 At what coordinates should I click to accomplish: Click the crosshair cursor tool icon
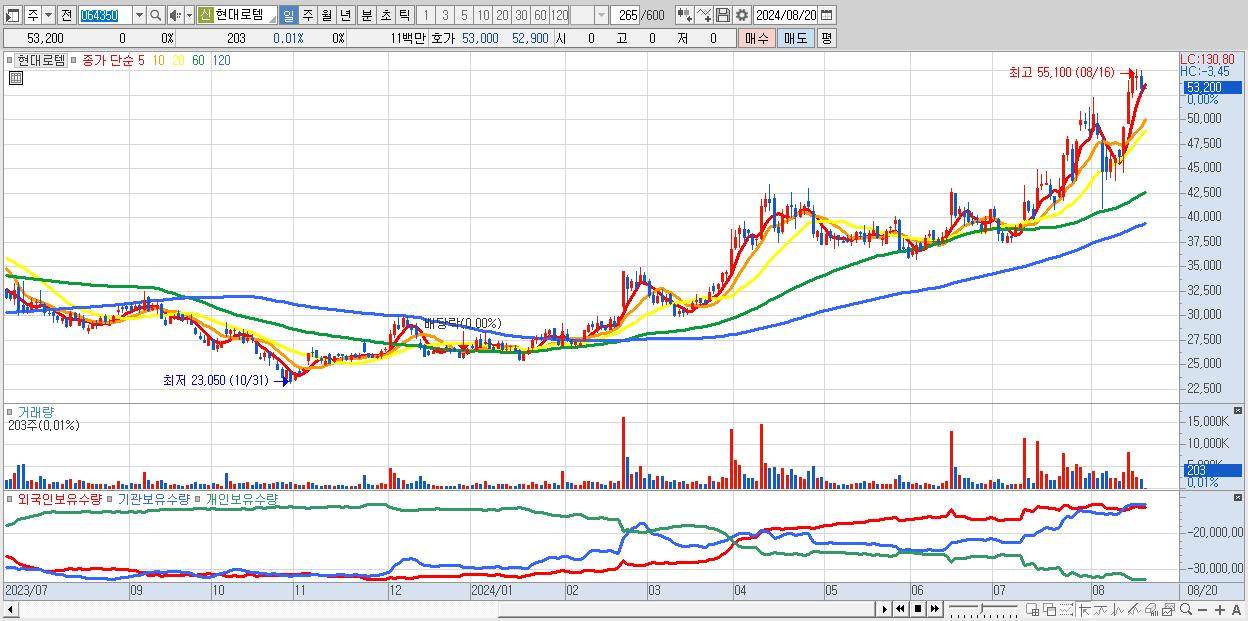(1084, 610)
